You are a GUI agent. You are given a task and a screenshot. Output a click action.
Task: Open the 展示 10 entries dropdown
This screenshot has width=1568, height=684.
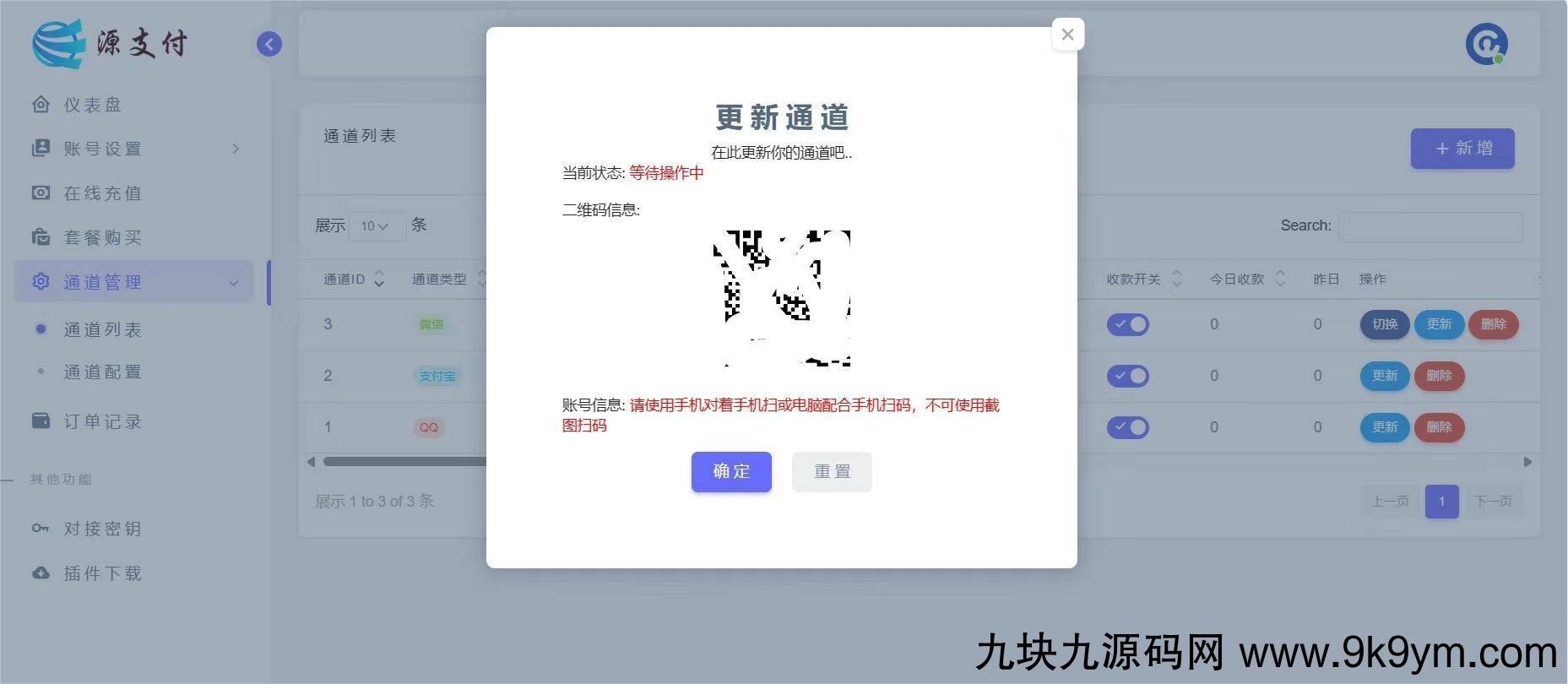(x=377, y=226)
